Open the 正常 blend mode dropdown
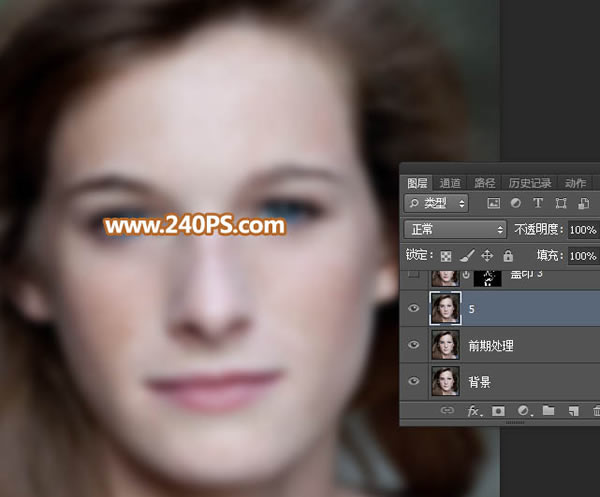Image resolution: width=600 pixels, height=497 pixels. [455, 230]
